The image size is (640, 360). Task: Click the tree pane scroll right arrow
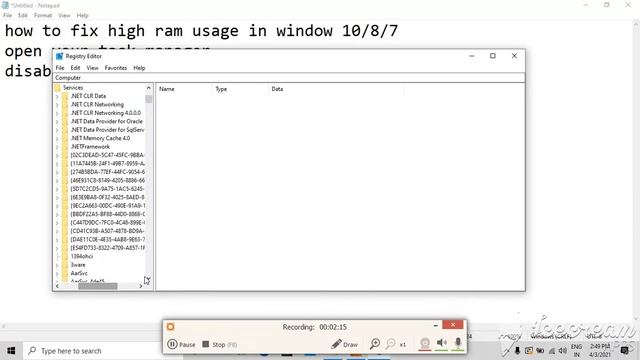(x=141, y=286)
